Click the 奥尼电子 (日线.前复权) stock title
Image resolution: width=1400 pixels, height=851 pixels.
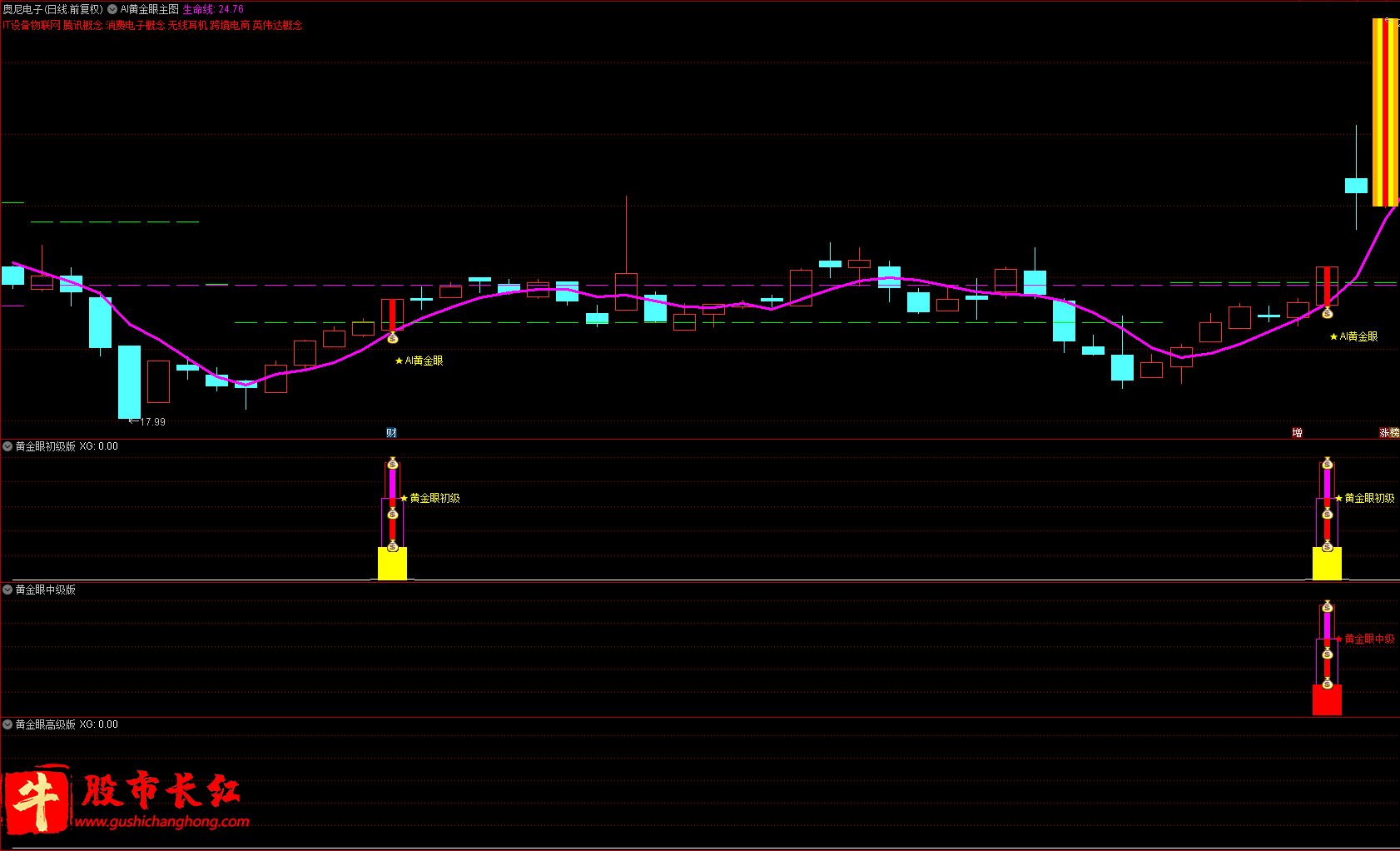point(53,9)
